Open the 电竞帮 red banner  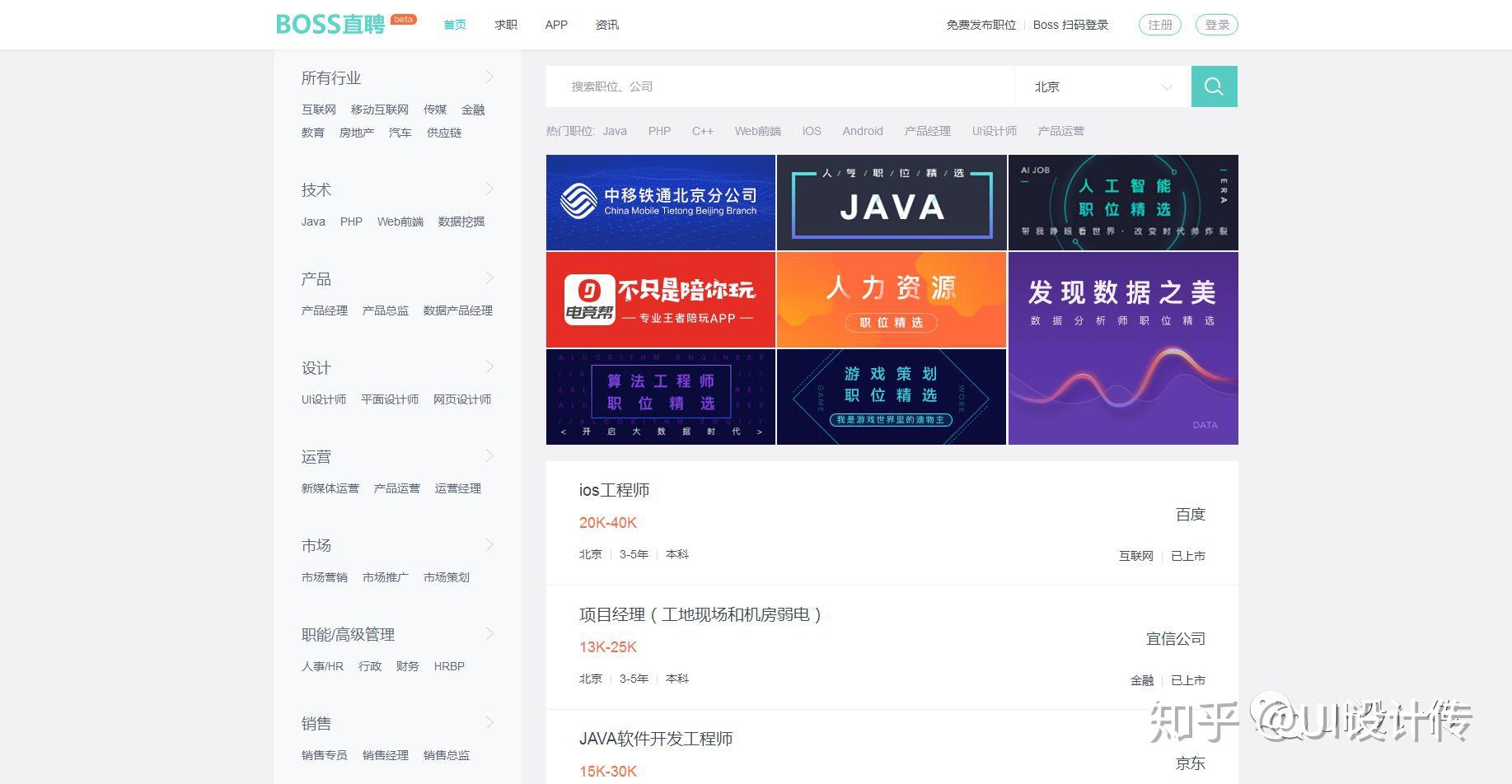click(661, 300)
